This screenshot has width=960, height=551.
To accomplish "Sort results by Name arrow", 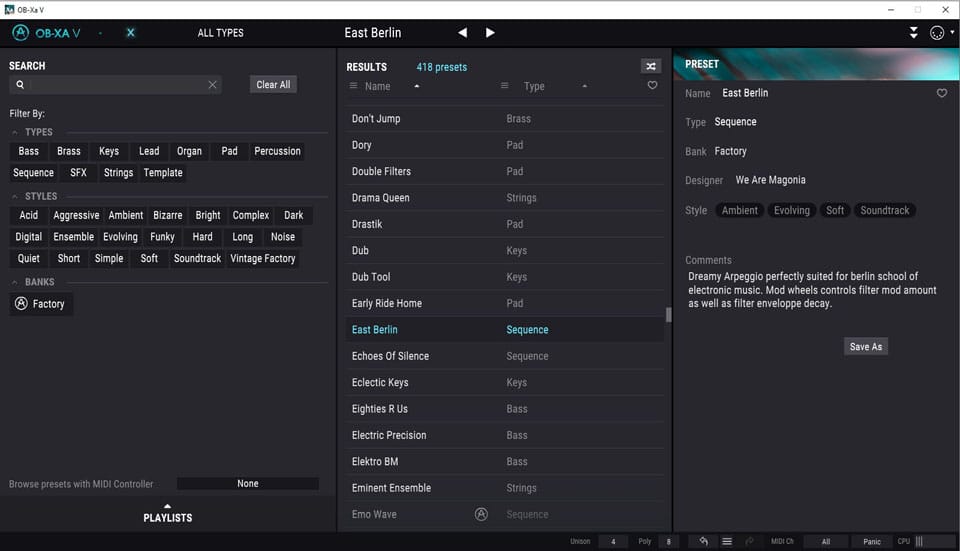I will 416,86.
